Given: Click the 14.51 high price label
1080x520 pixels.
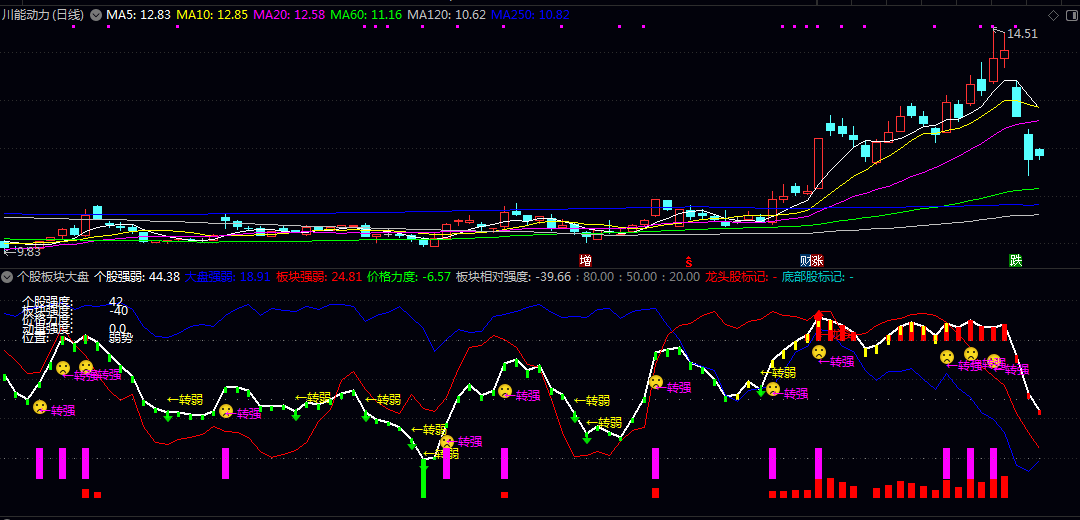Looking at the screenshot, I should coord(1022,34).
